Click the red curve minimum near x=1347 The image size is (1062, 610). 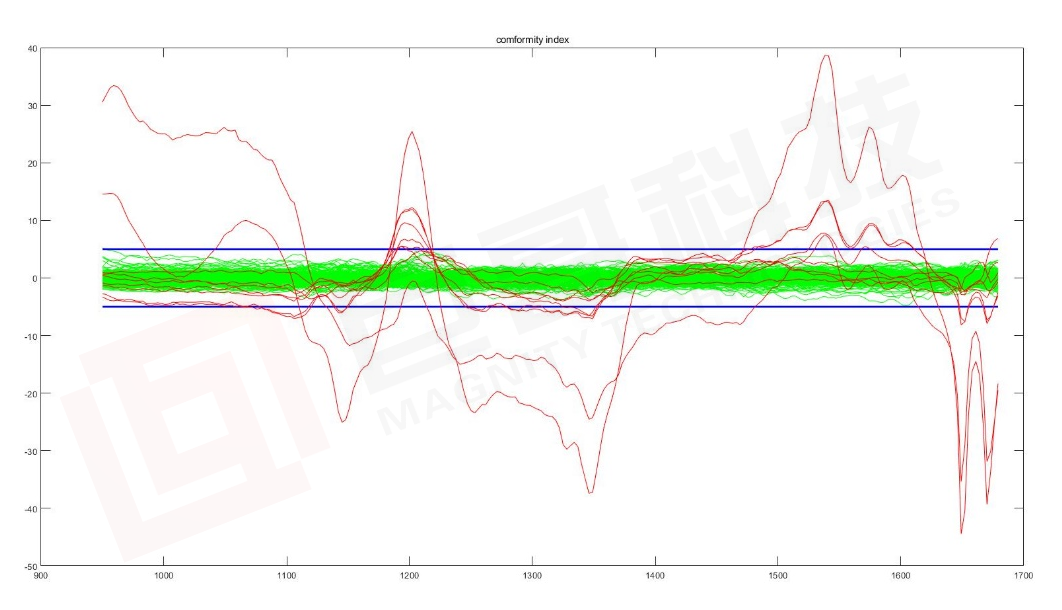click(590, 492)
